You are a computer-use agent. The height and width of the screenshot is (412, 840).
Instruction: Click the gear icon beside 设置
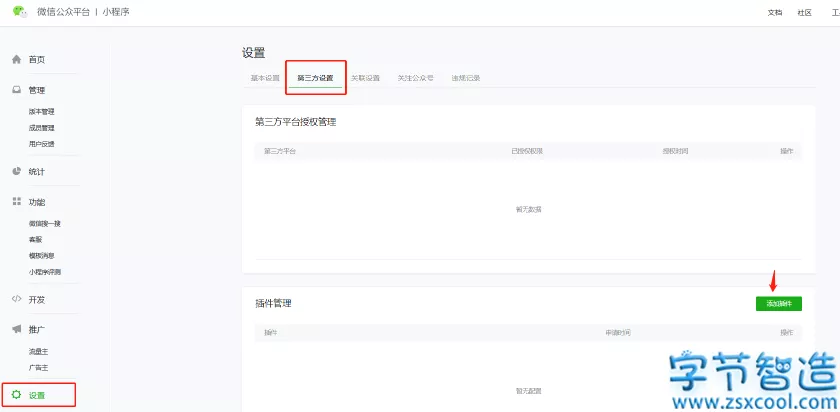click(17, 395)
